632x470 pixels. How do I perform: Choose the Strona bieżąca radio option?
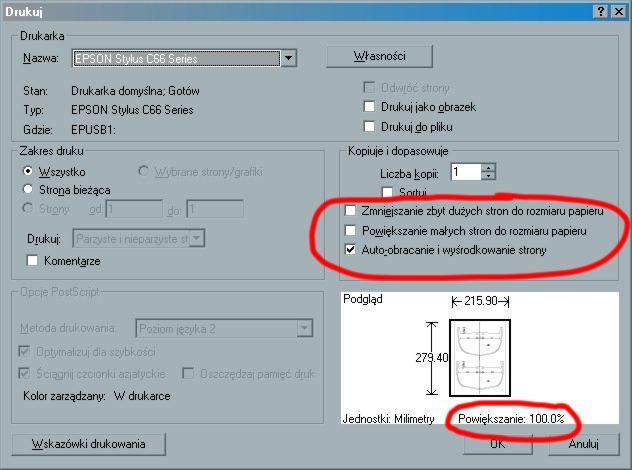click(29, 190)
